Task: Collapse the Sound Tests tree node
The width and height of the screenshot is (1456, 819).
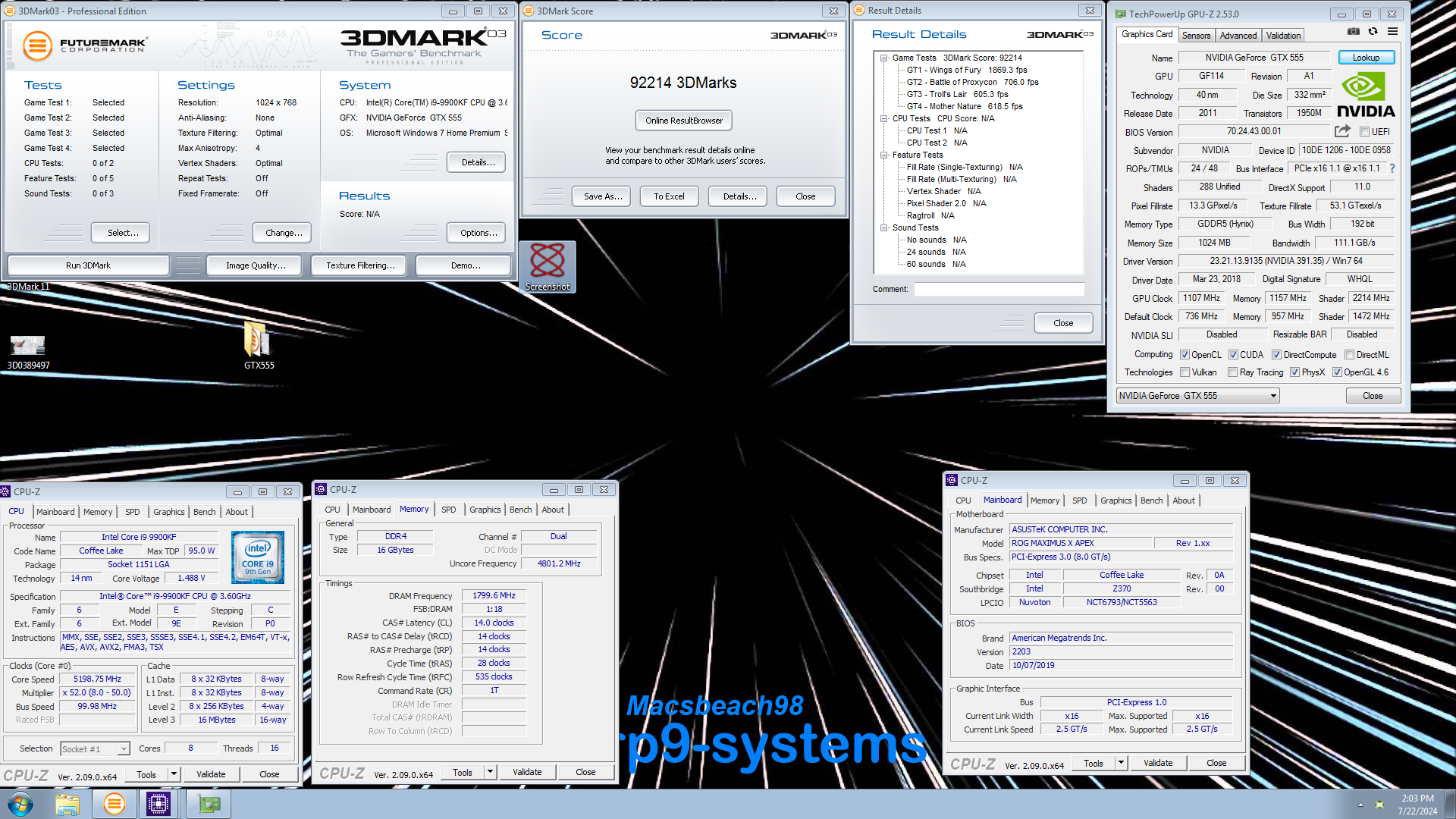Action: pos(884,227)
